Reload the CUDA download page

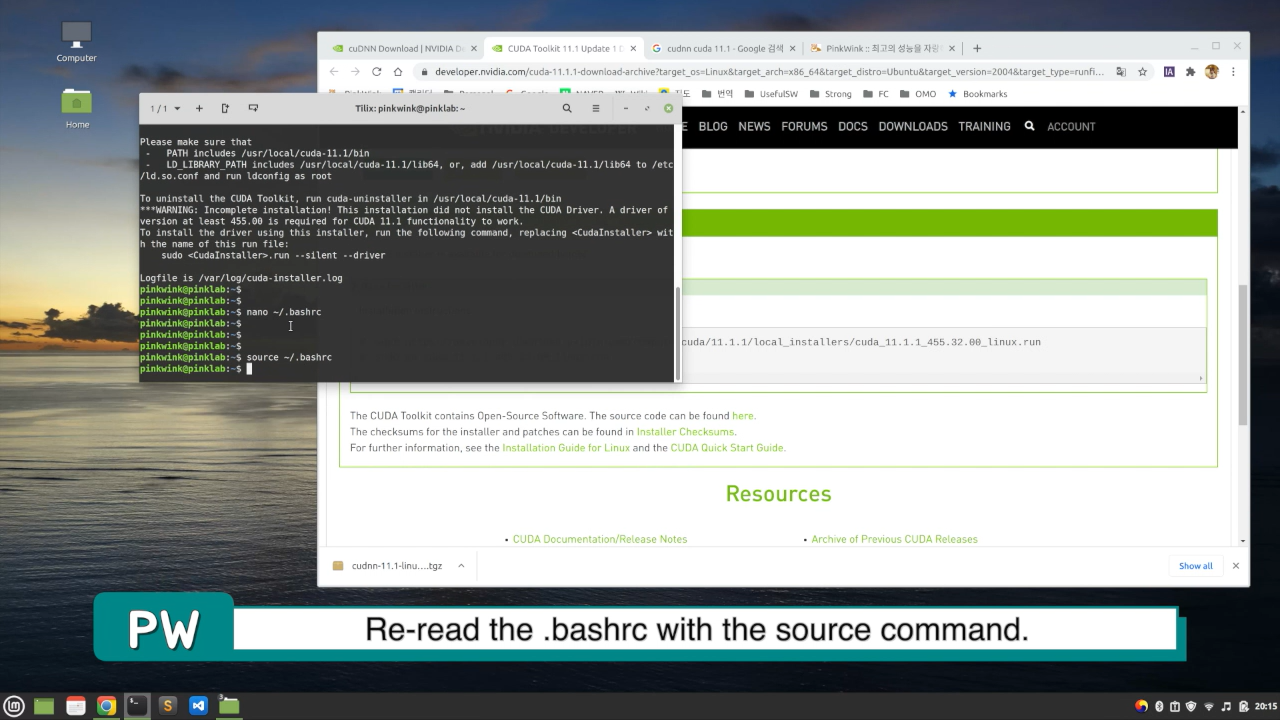click(x=376, y=72)
